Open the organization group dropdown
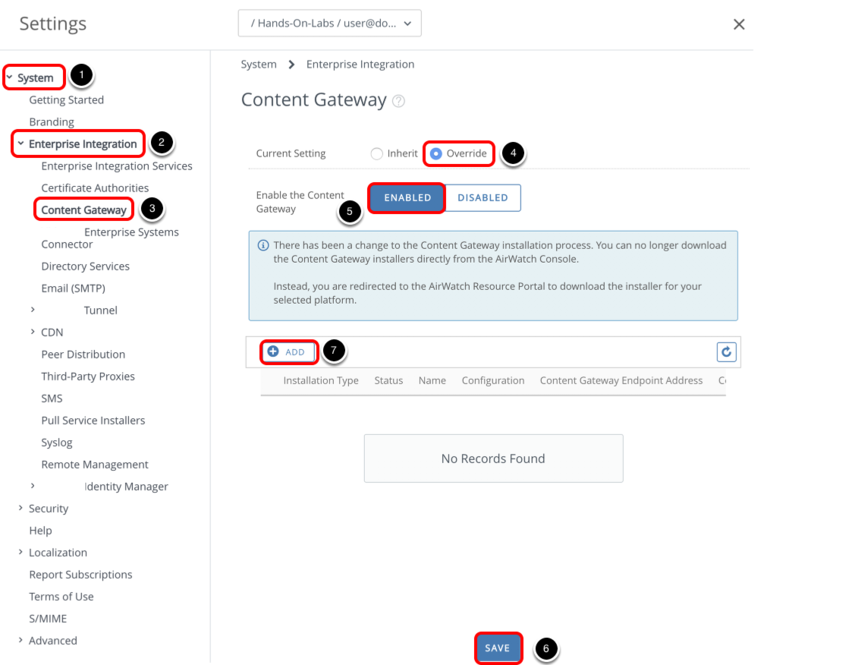 tap(329, 23)
